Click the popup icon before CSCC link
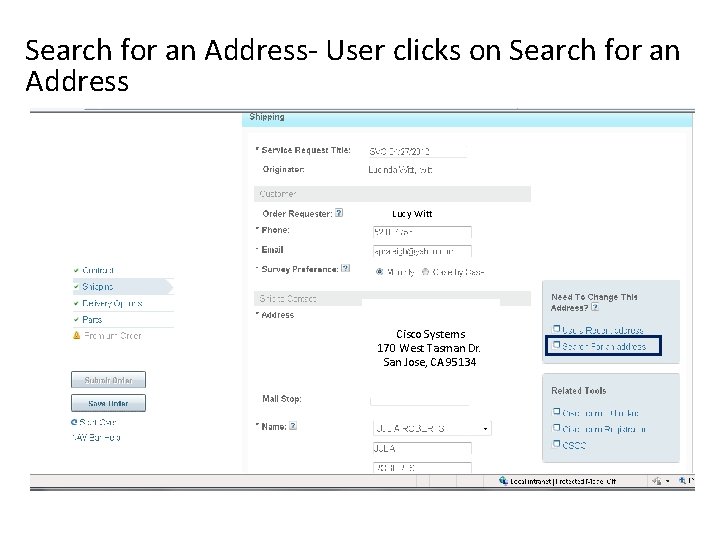720x540 pixels. [x=556, y=444]
